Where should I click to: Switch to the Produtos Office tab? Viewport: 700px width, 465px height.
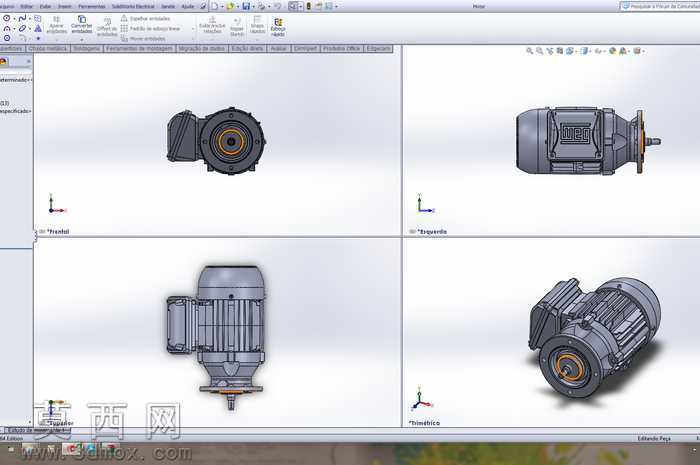342,48
